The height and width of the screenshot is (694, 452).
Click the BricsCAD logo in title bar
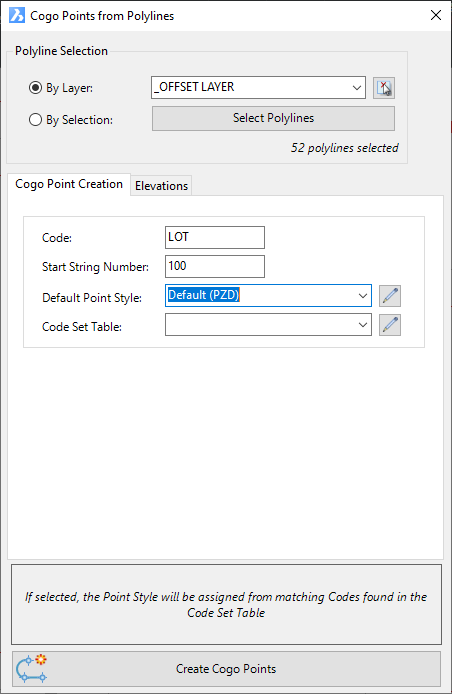17,15
